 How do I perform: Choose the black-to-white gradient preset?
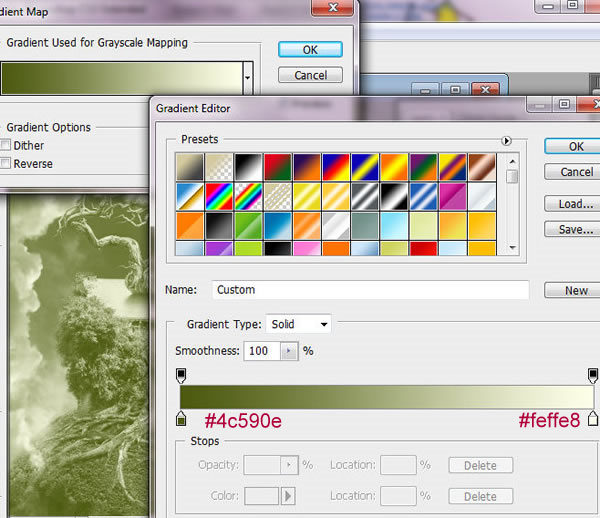(248, 167)
